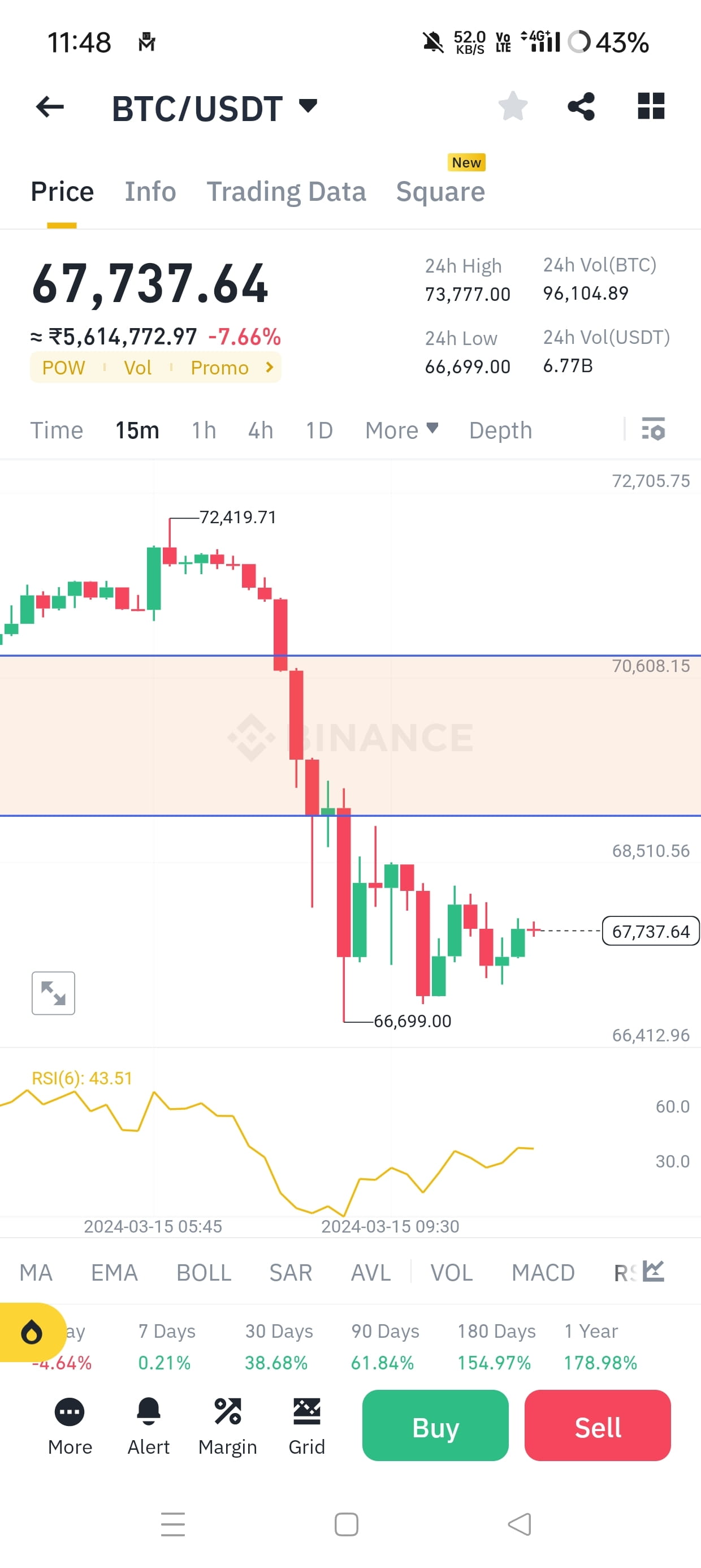Select the 15m timeframe

tap(137, 430)
